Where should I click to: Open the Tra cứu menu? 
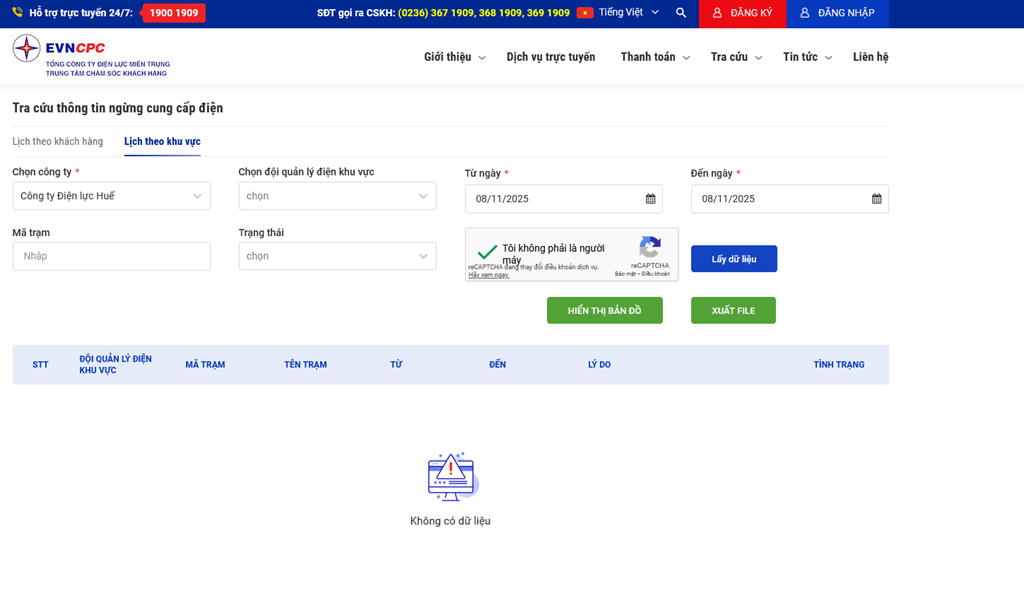(736, 57)
